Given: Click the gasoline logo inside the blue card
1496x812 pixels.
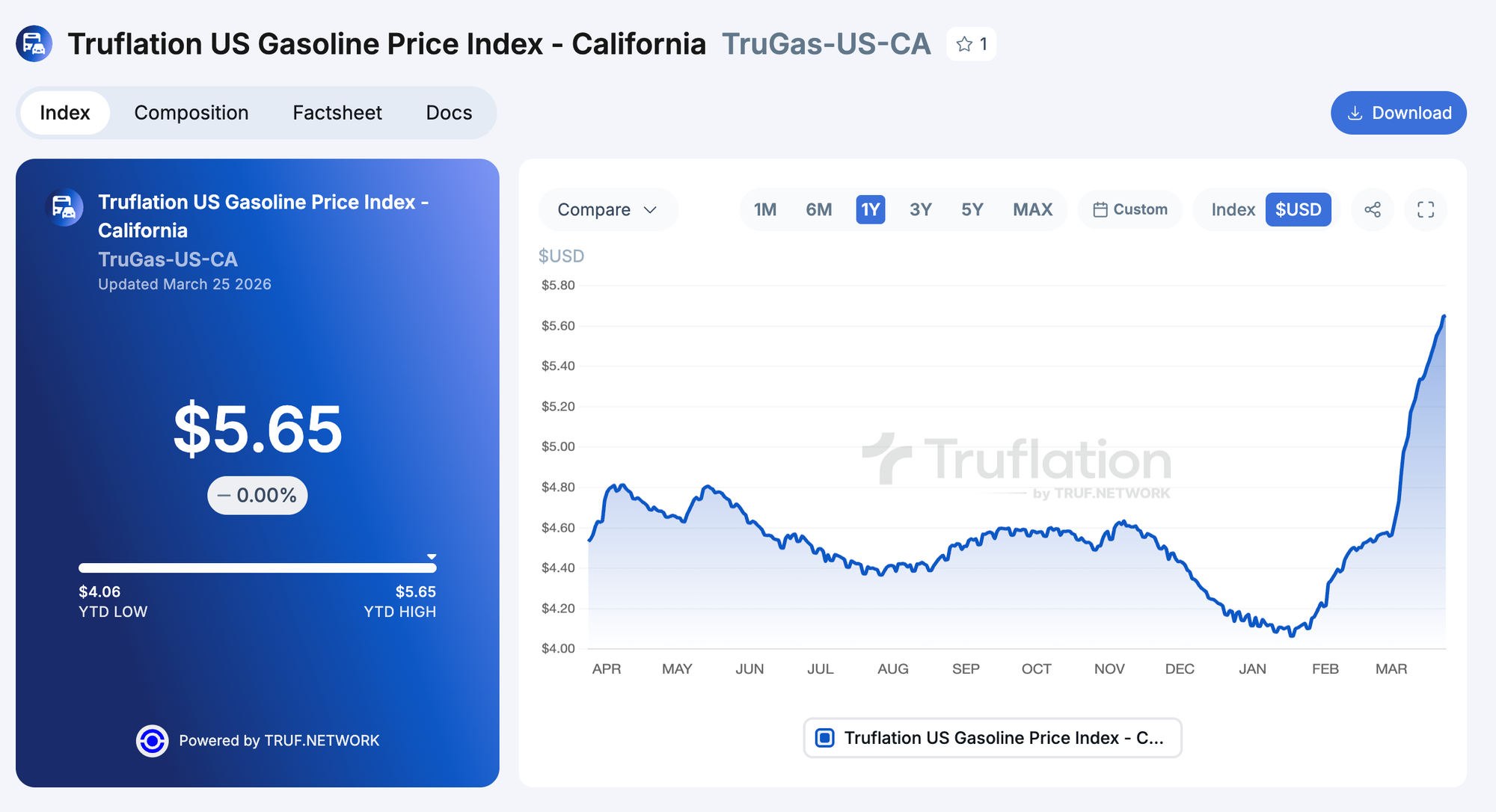Looking at the screenshot, I should click(x=64, y=207).
